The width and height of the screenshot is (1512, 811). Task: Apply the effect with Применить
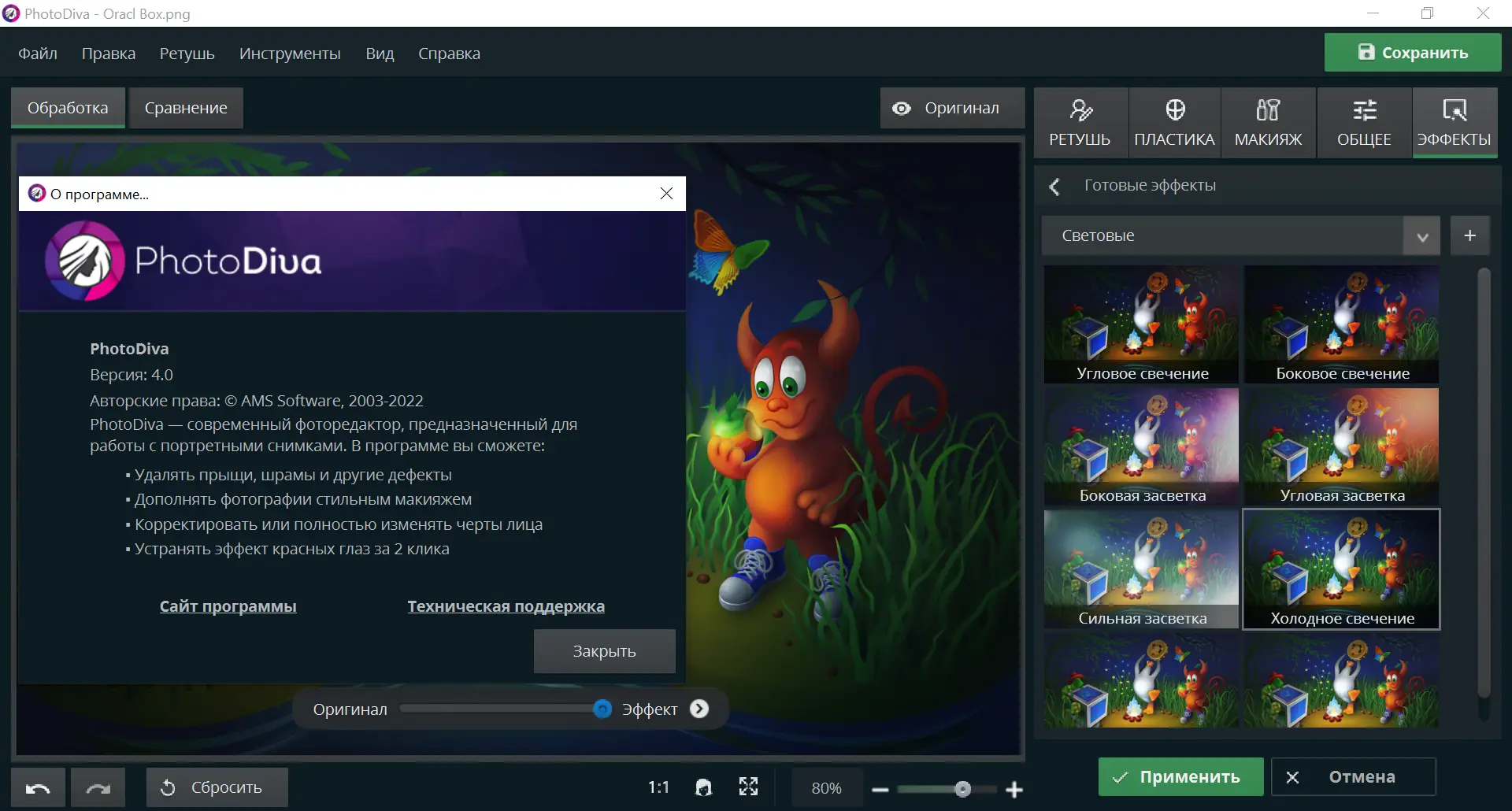pos(1180,777)
